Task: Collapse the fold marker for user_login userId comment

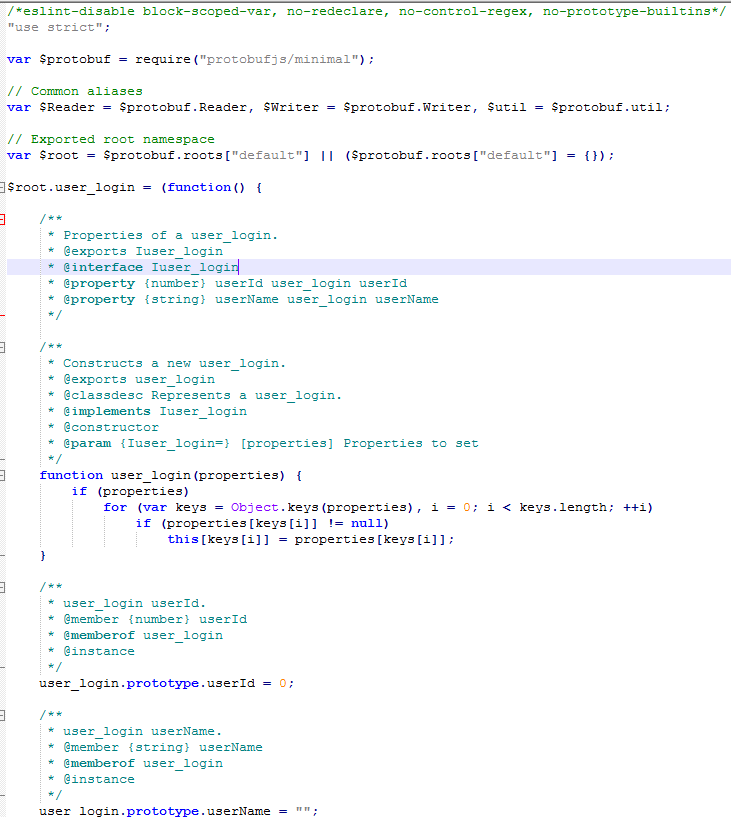Action: [2, 587]
